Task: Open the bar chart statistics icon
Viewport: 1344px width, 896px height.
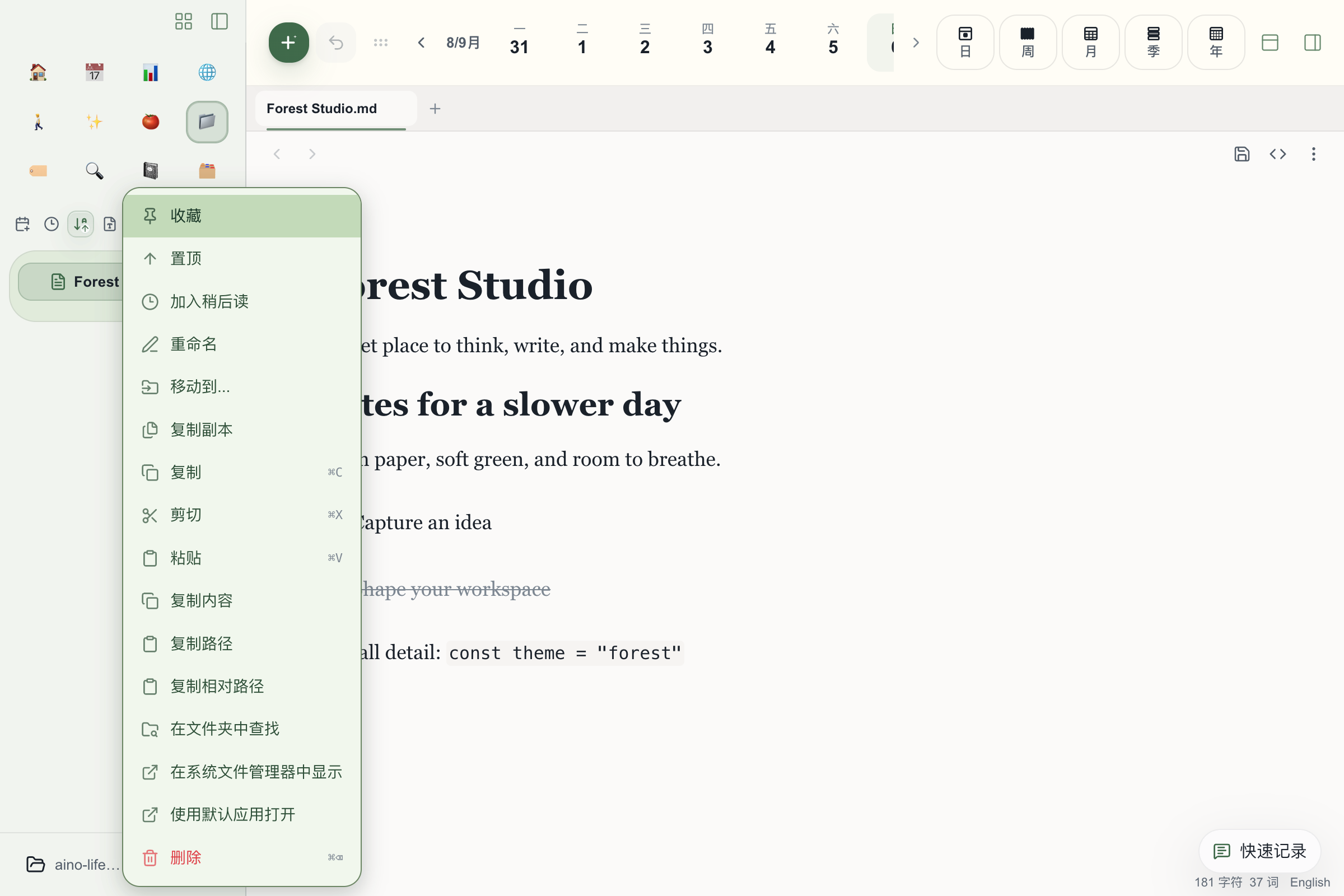Action: 150,73
